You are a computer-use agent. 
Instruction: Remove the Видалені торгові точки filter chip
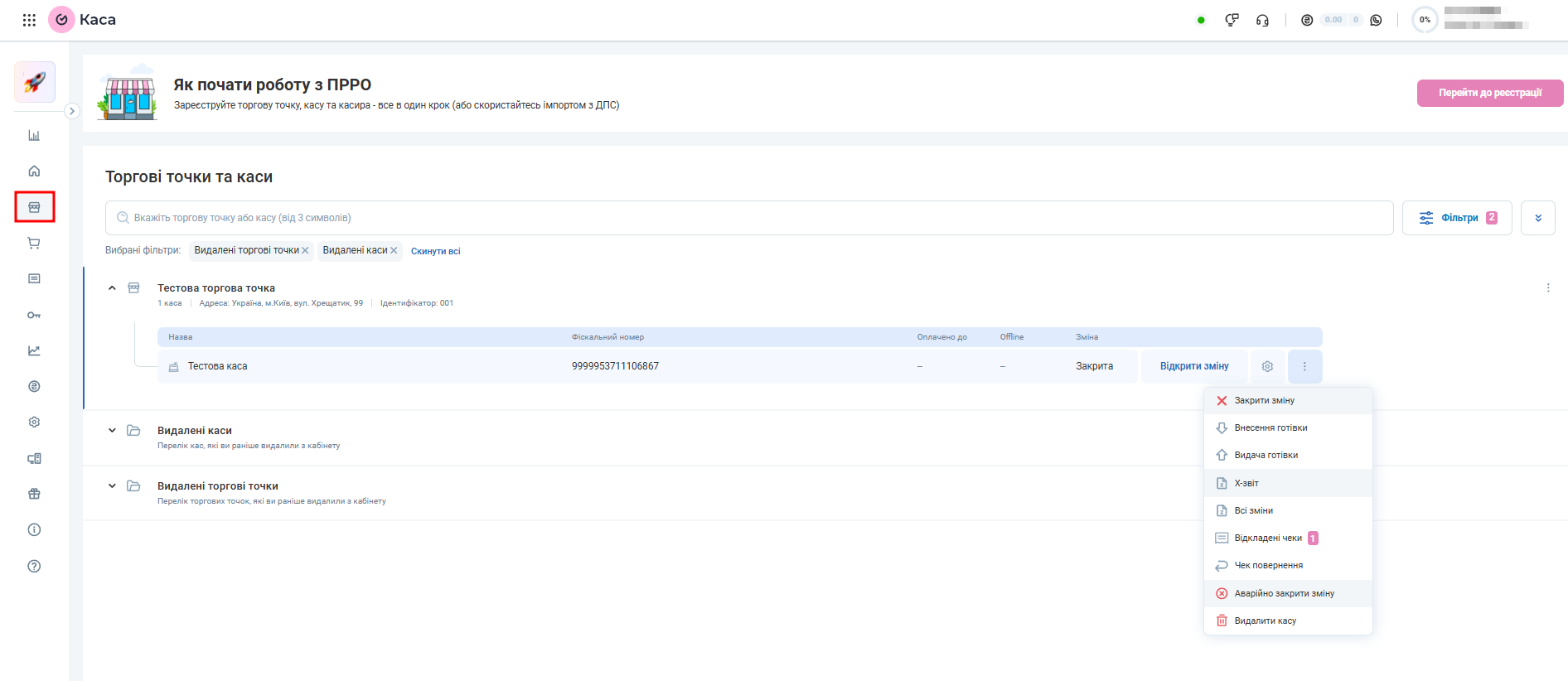click(305, 250)
